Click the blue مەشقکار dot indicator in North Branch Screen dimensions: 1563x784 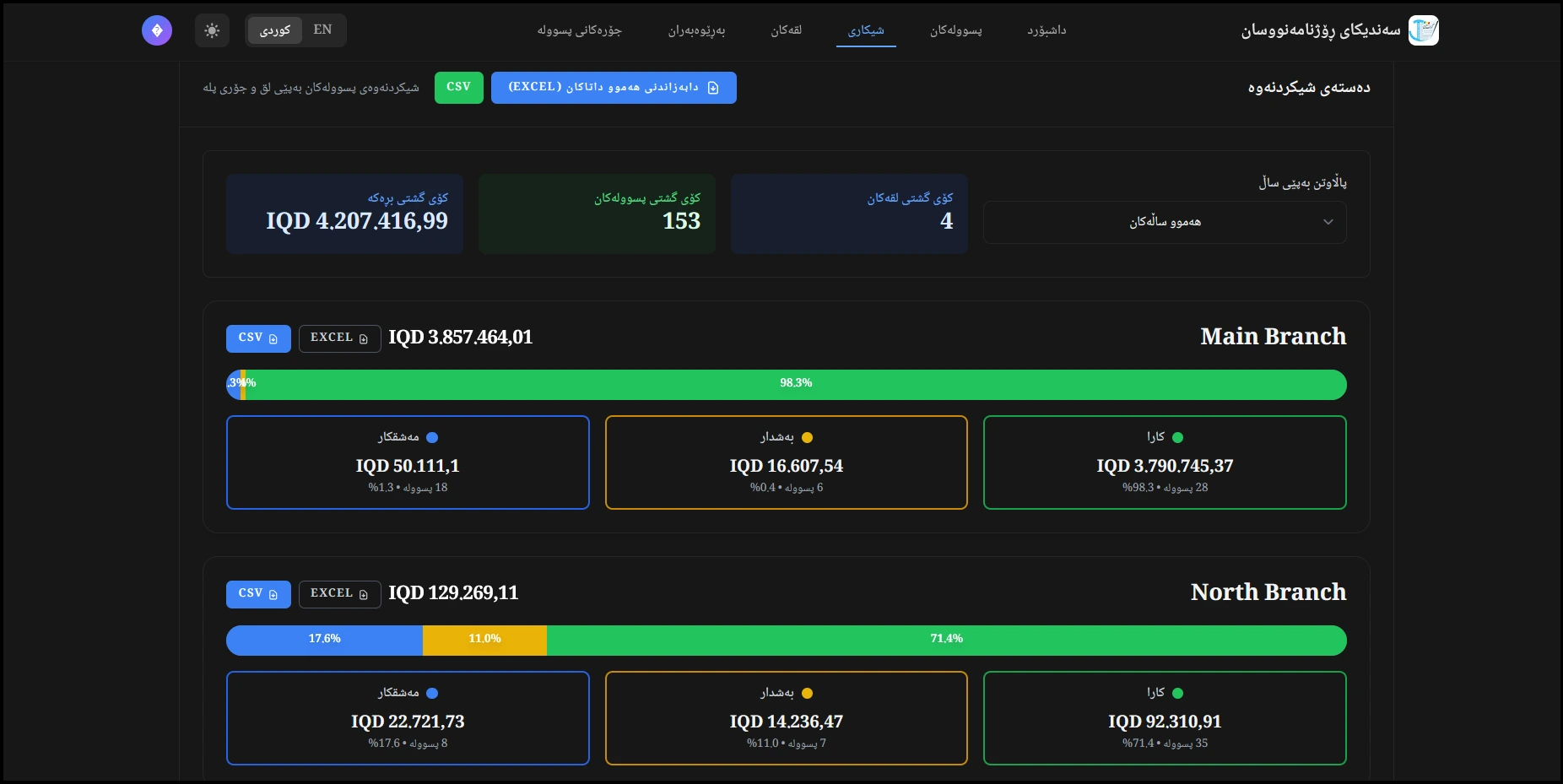(433, 693)
